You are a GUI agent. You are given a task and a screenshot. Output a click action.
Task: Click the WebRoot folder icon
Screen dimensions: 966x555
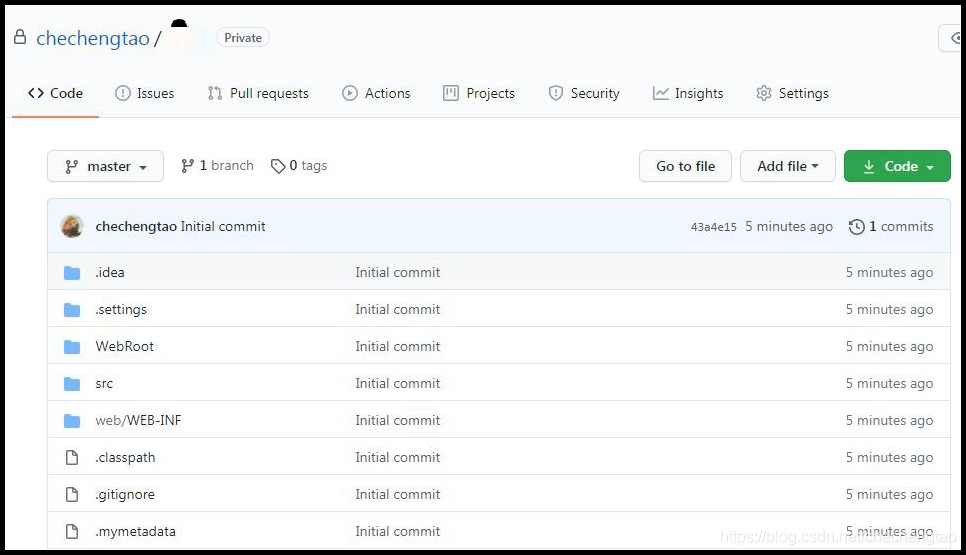pyautogui.click(x=72, y=347)
